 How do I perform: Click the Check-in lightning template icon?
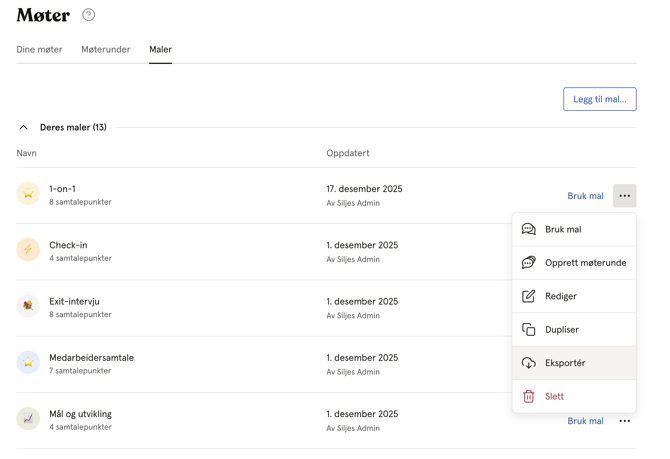click(x=28, y=250)
